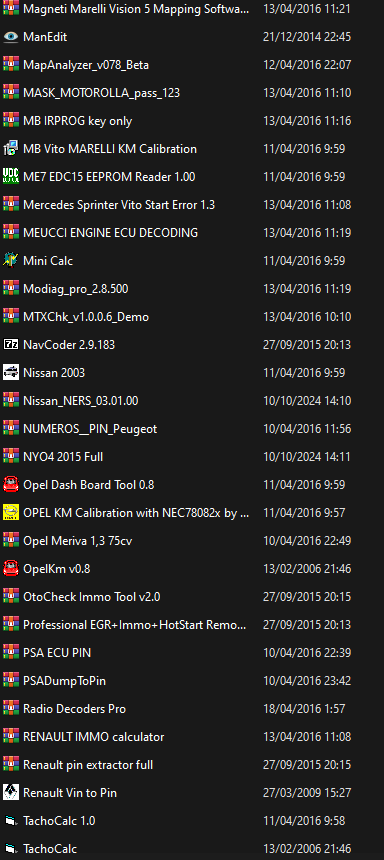Click the red OpelKm v0.8 icon
The image size is (384, 860).
pos(10,568)
